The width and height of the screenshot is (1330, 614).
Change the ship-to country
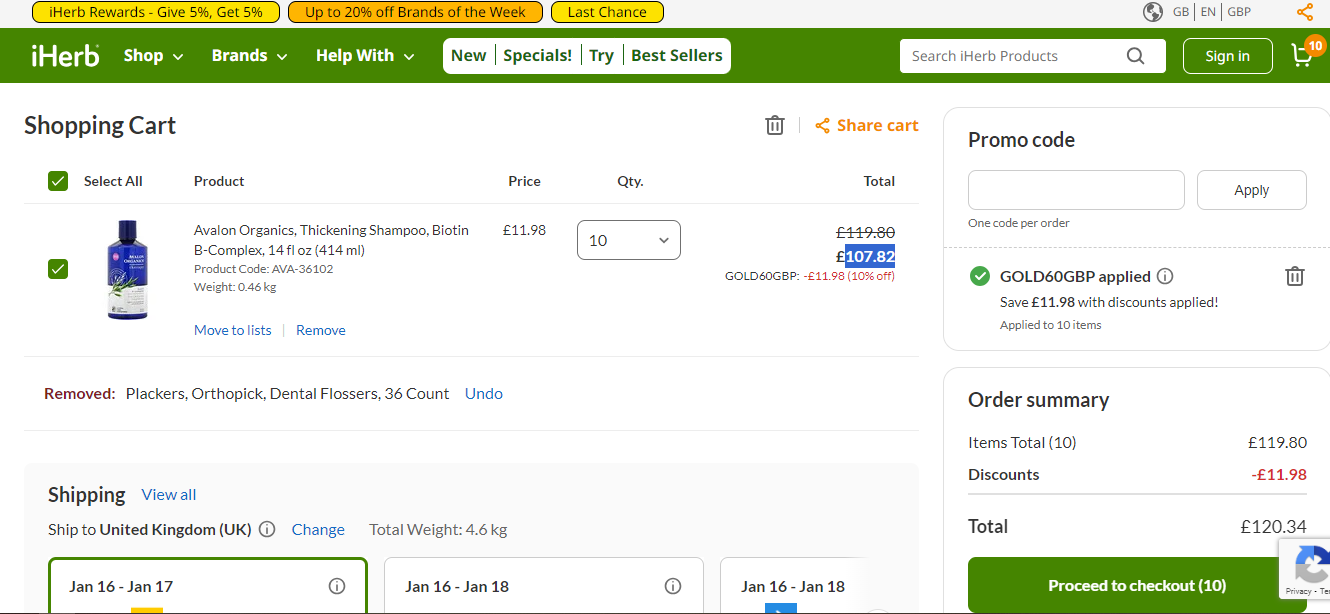click(318, 529)
